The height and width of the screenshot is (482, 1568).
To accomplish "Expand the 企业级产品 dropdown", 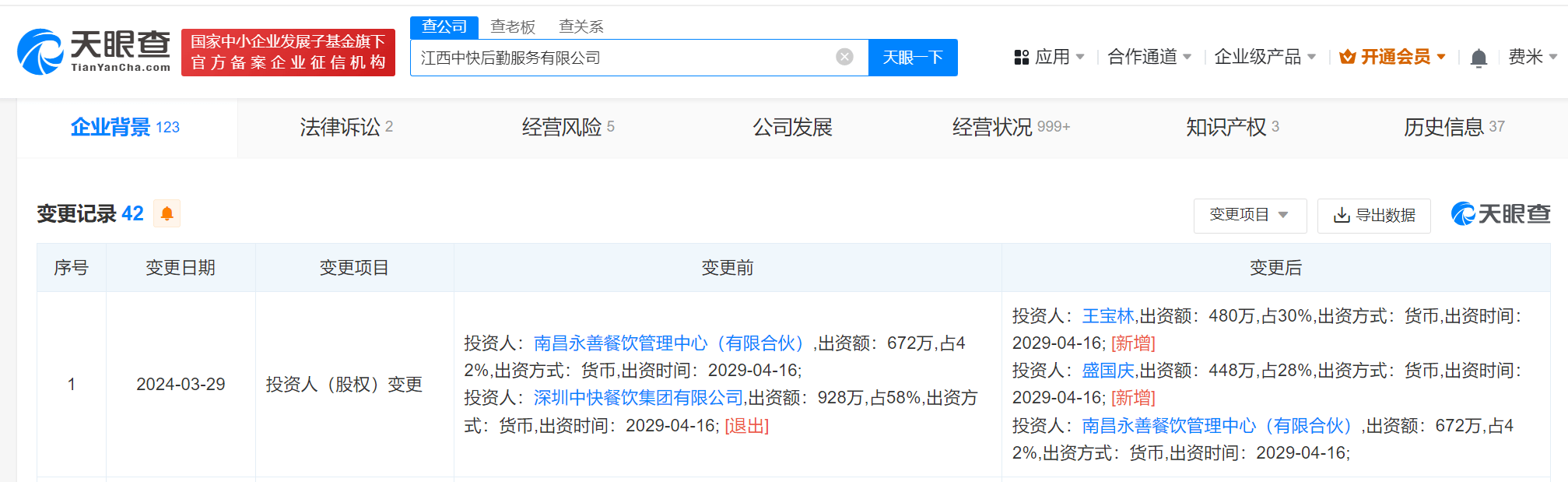I will point(1265,57).
